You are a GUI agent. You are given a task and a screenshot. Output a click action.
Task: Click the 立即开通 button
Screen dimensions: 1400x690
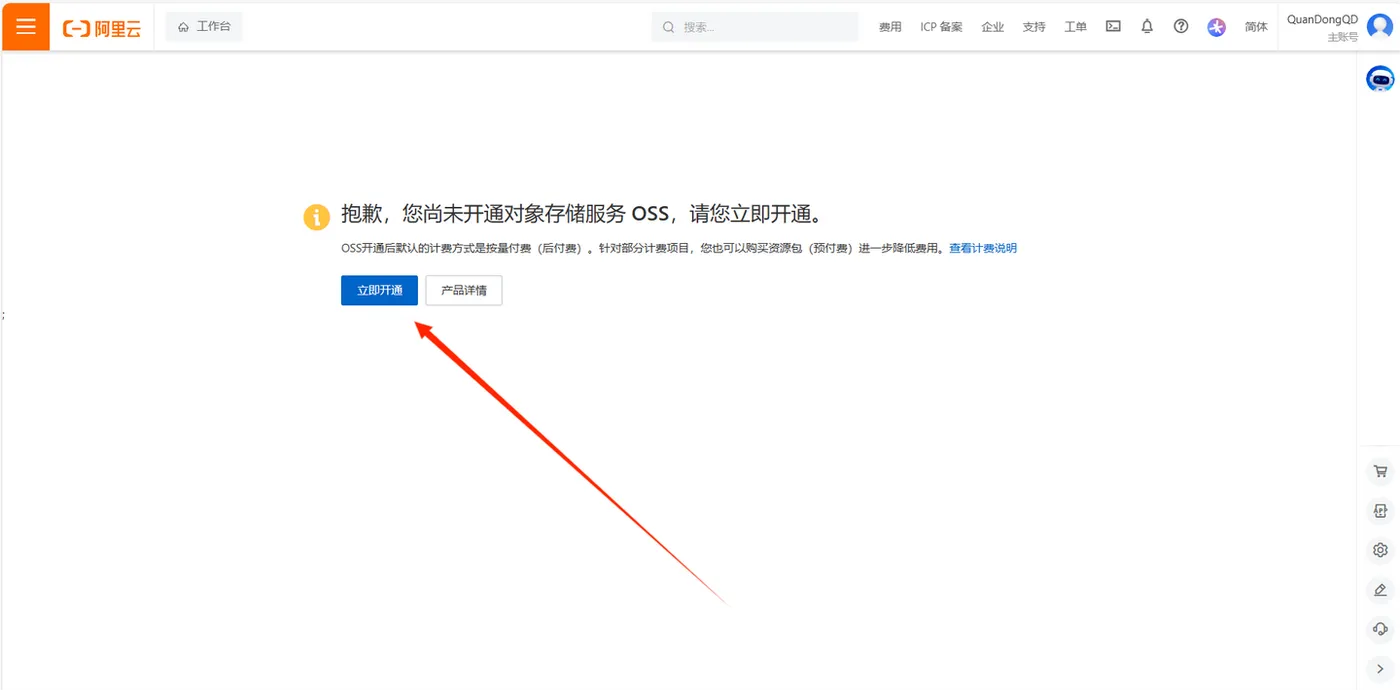tap(379, 290)
